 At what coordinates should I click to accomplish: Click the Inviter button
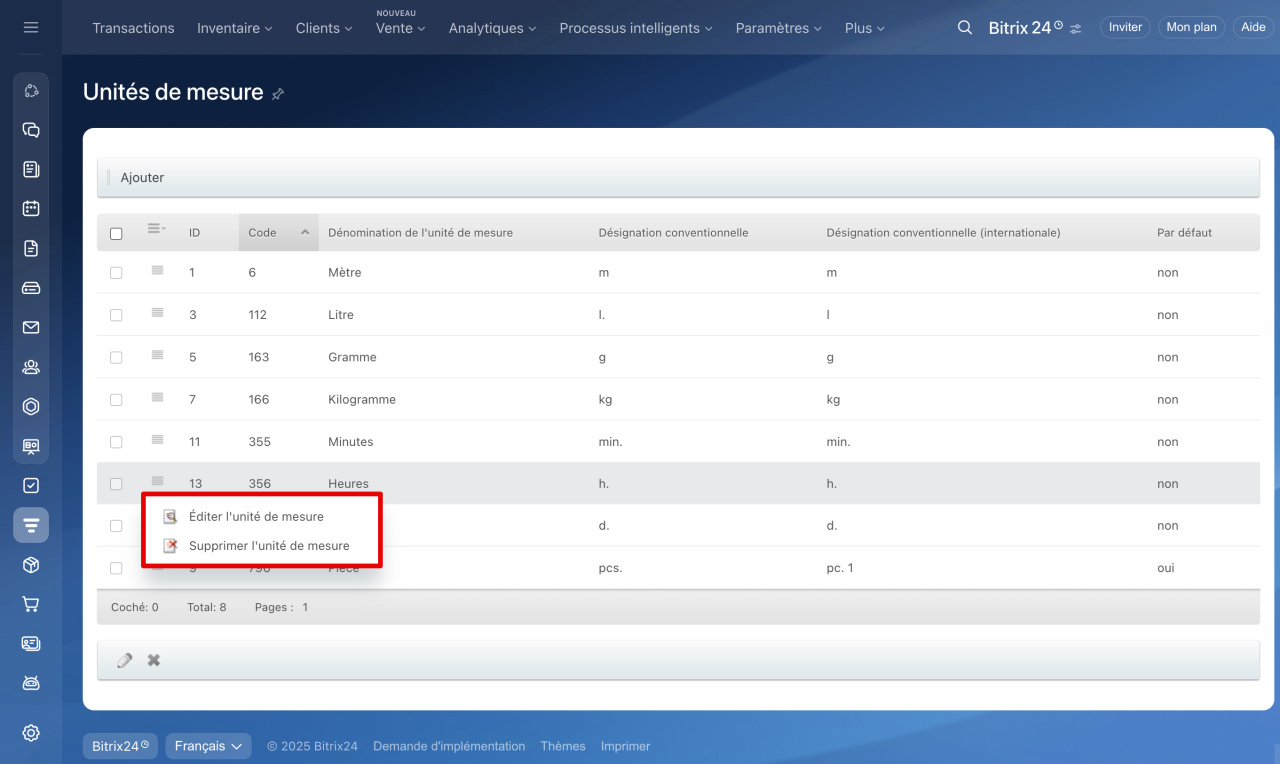pos(1125,27)
